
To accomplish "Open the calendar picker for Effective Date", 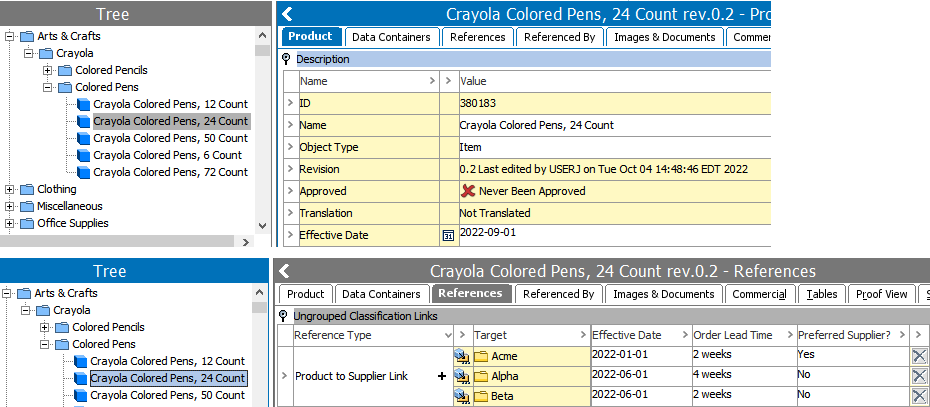I will tap(448, 236).
